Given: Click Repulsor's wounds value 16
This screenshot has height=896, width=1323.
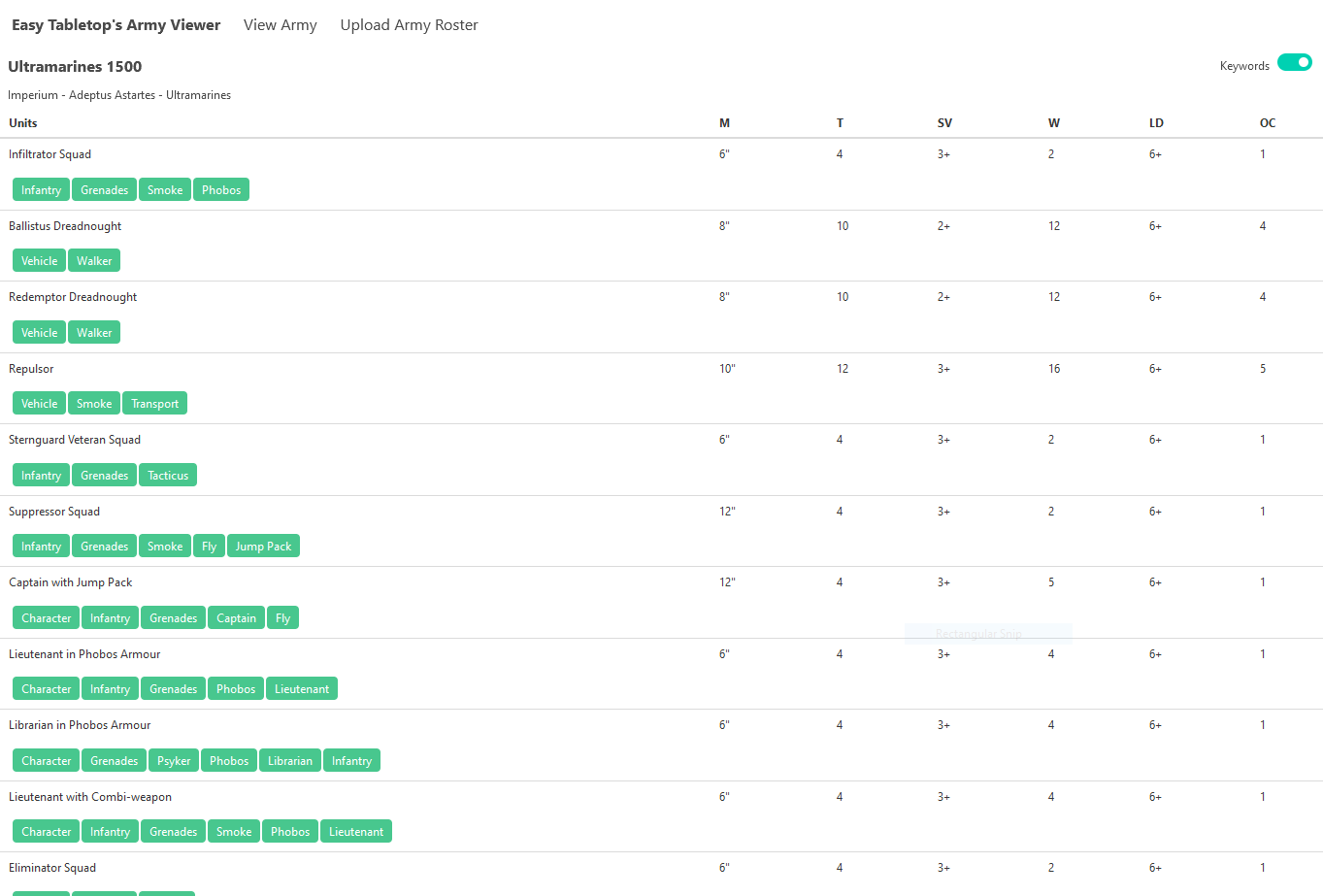Looking at the screenshot, I should [x=1054, y=369].
